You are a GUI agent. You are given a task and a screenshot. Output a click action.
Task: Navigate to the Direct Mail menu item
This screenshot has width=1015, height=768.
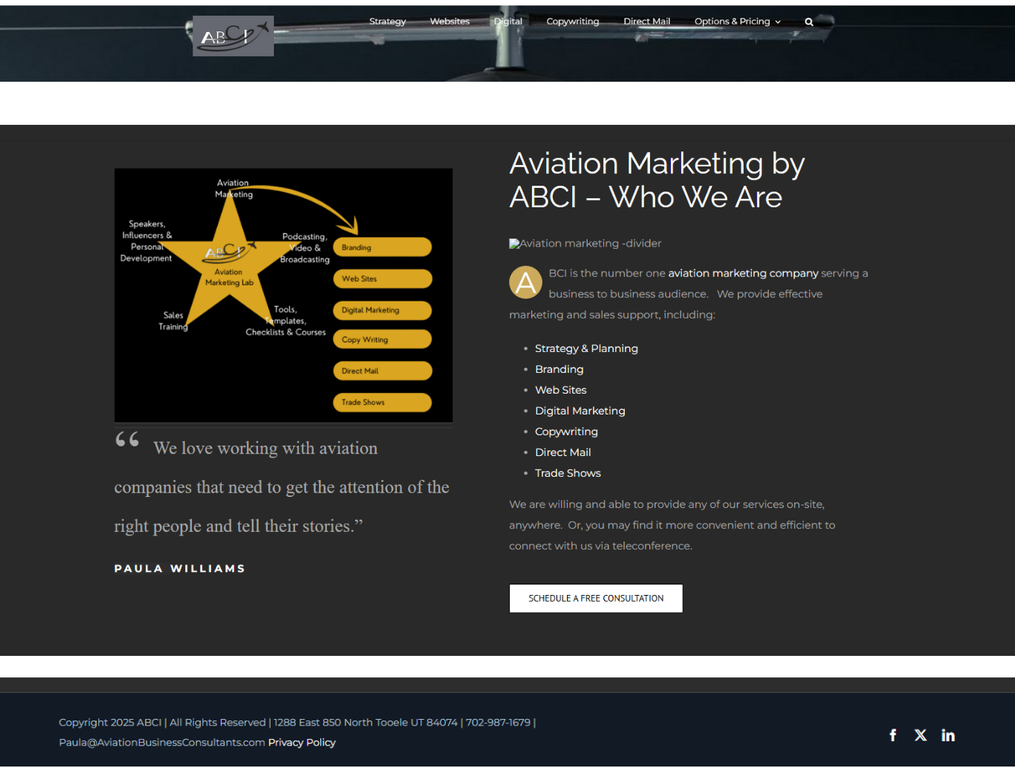(647, 21)
